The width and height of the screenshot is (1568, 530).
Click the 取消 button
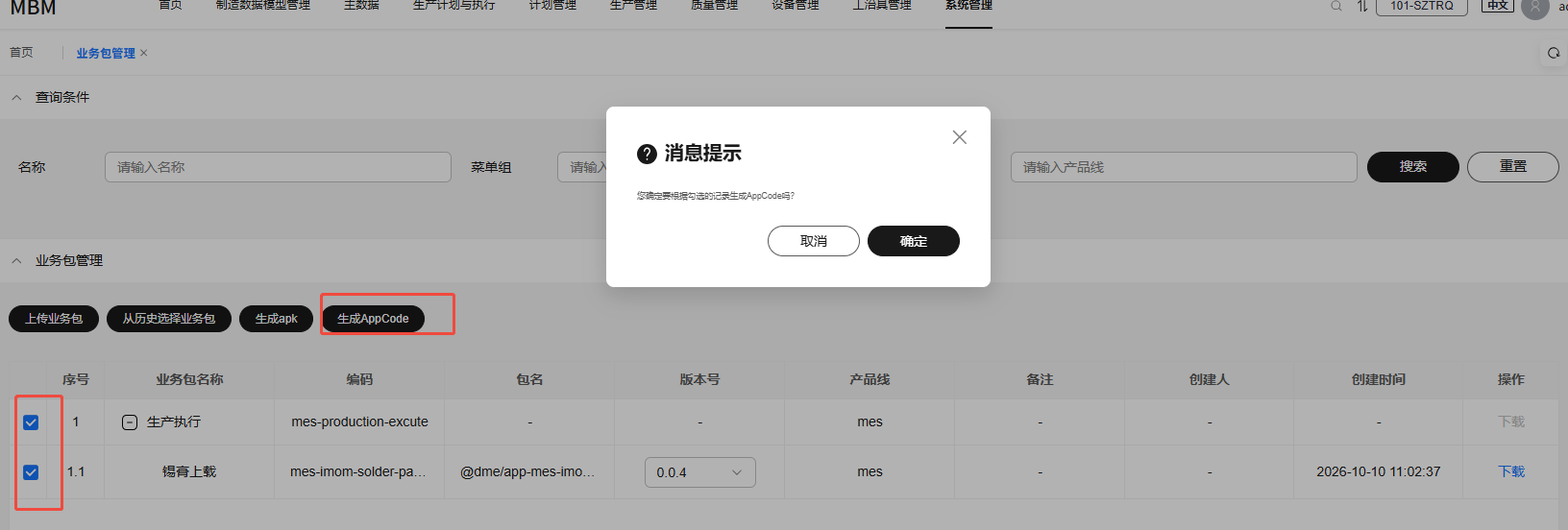(x=814, y=241)
